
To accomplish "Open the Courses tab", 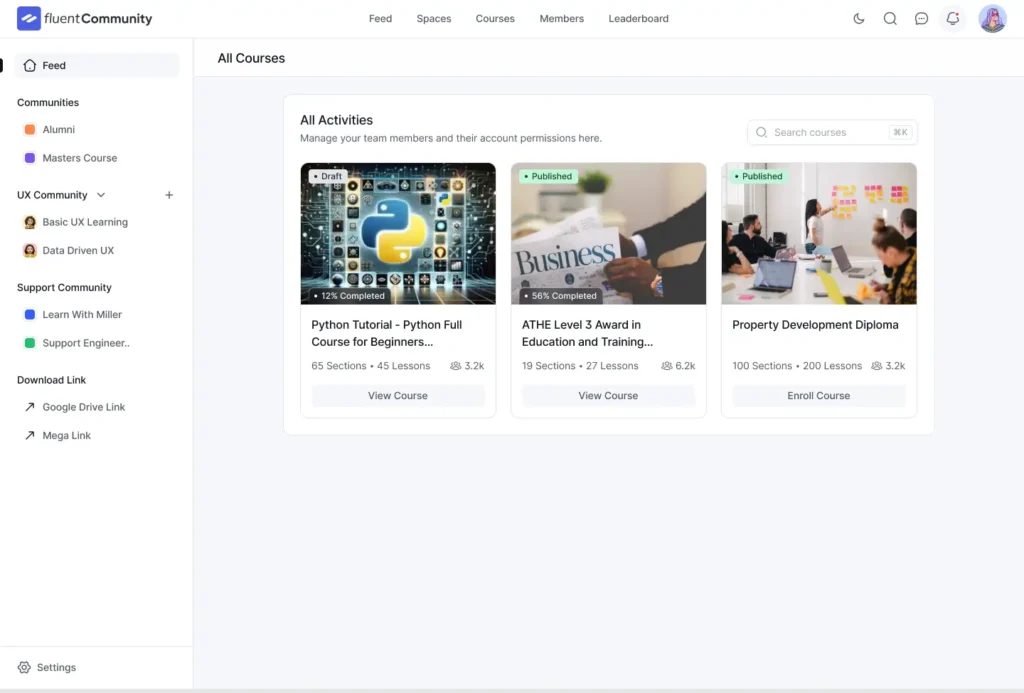I will [495, 18].
